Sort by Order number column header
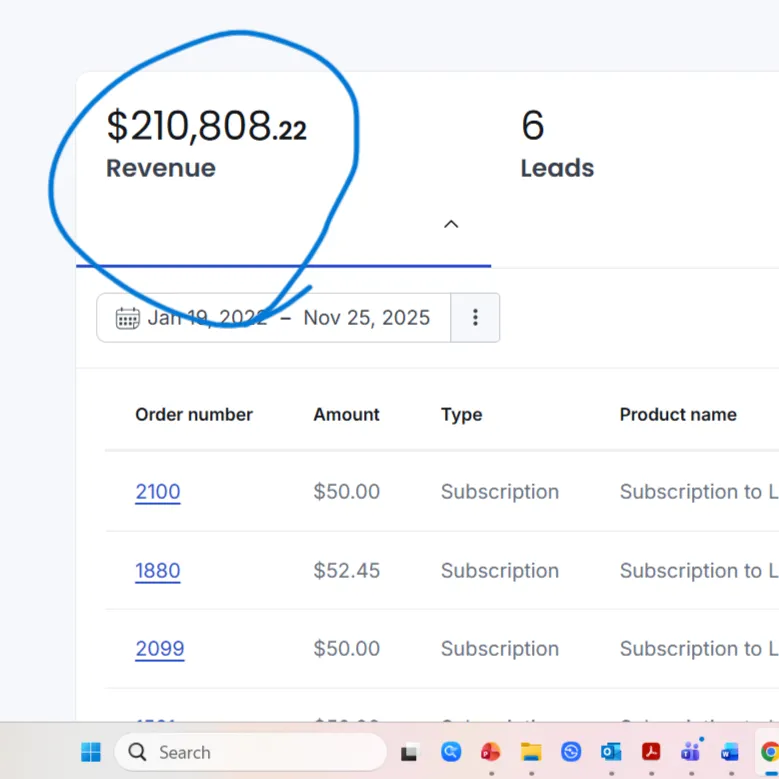 coord(194,415)
